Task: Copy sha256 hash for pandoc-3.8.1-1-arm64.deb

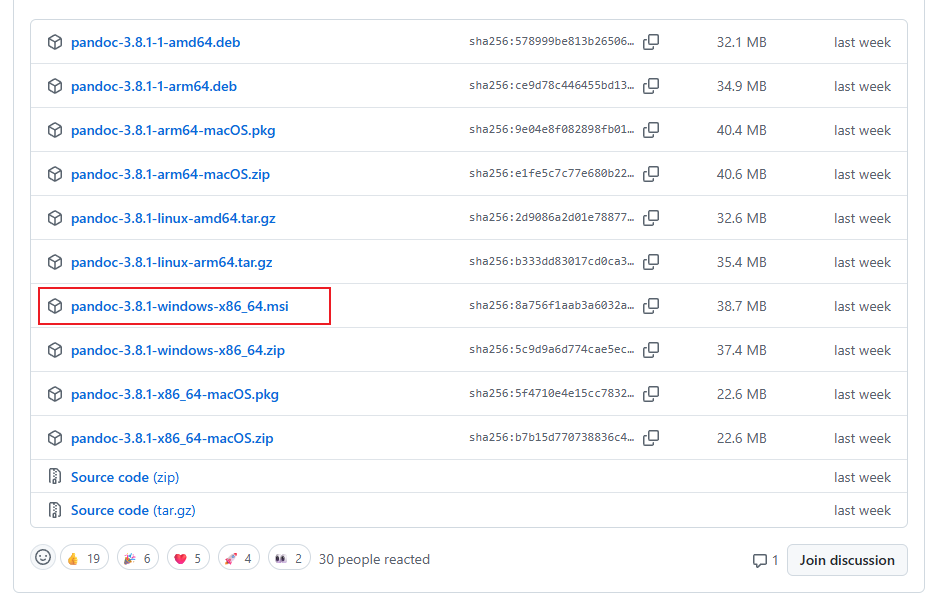Action: tap(651, 86)
